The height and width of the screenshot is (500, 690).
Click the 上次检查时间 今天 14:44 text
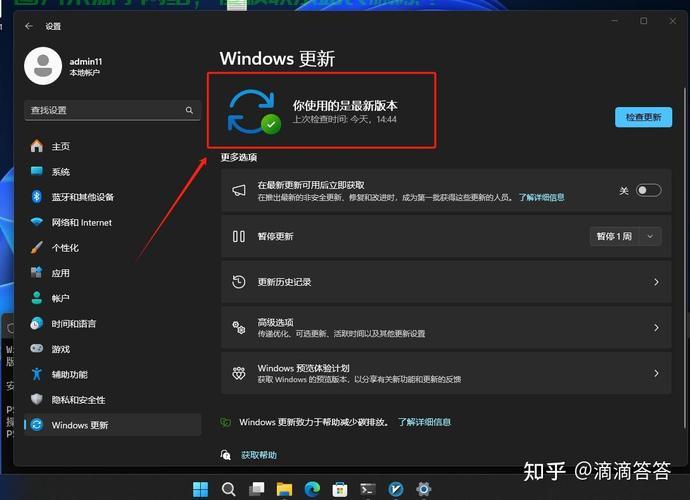(345, 119)
